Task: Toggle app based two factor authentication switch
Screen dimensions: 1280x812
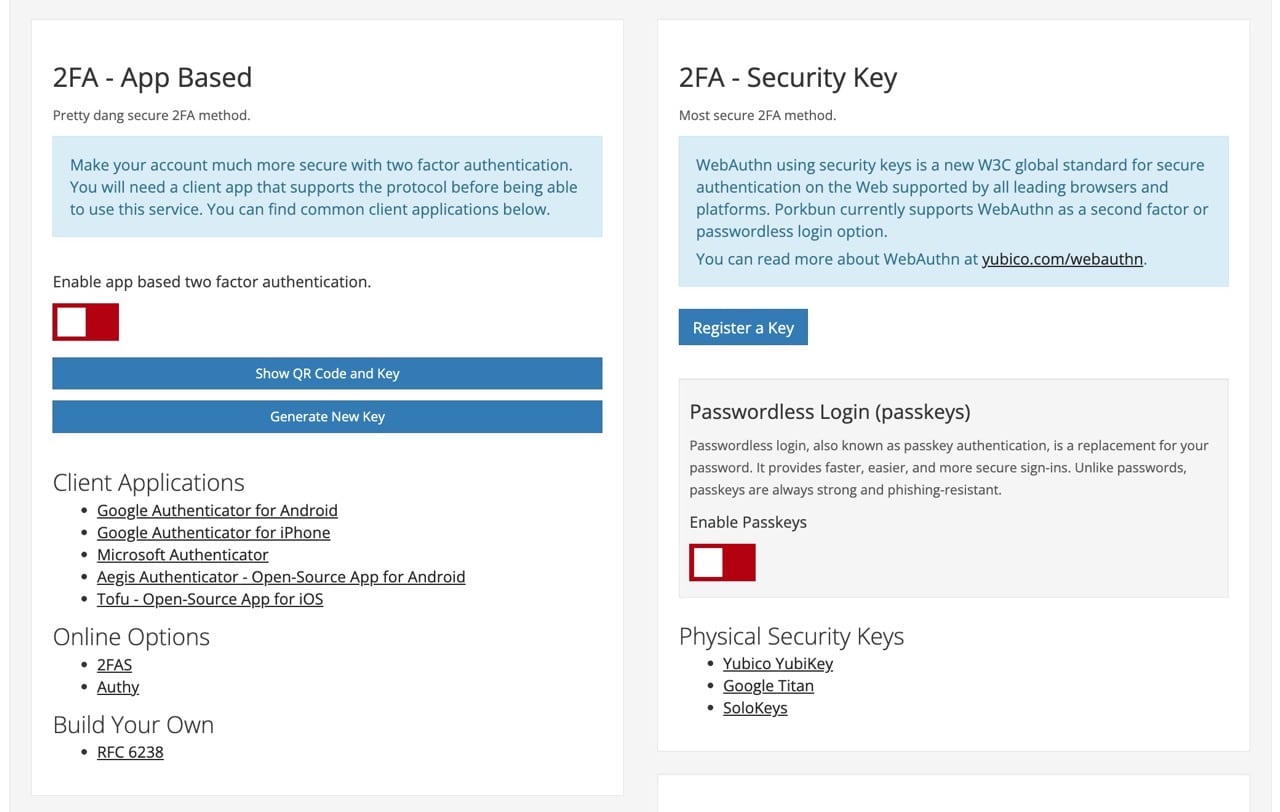Action: [x=86, y=322]
